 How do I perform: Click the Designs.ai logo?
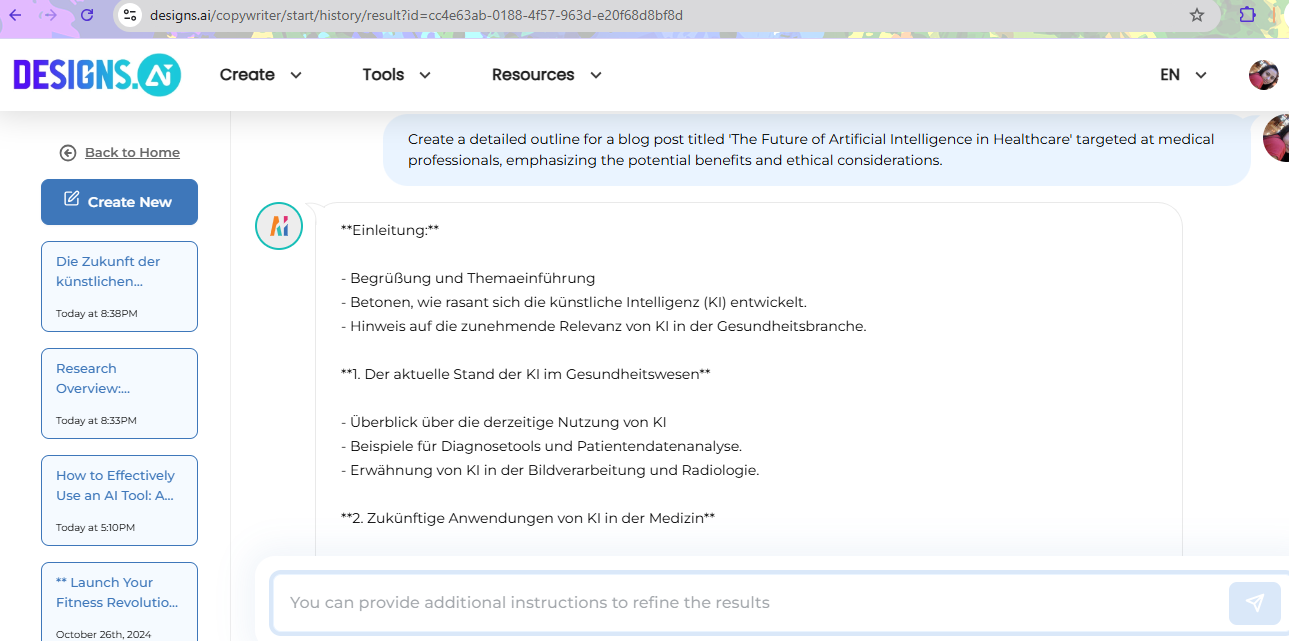pos(96,74)
